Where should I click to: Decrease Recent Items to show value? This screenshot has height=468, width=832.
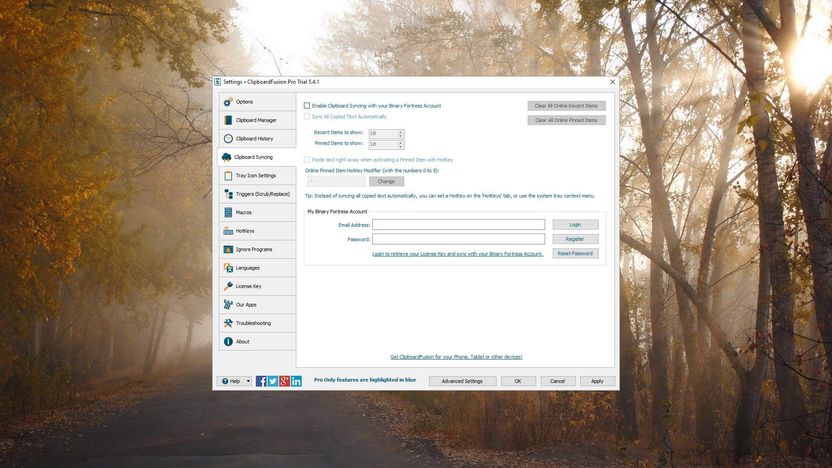coord(401,136)
